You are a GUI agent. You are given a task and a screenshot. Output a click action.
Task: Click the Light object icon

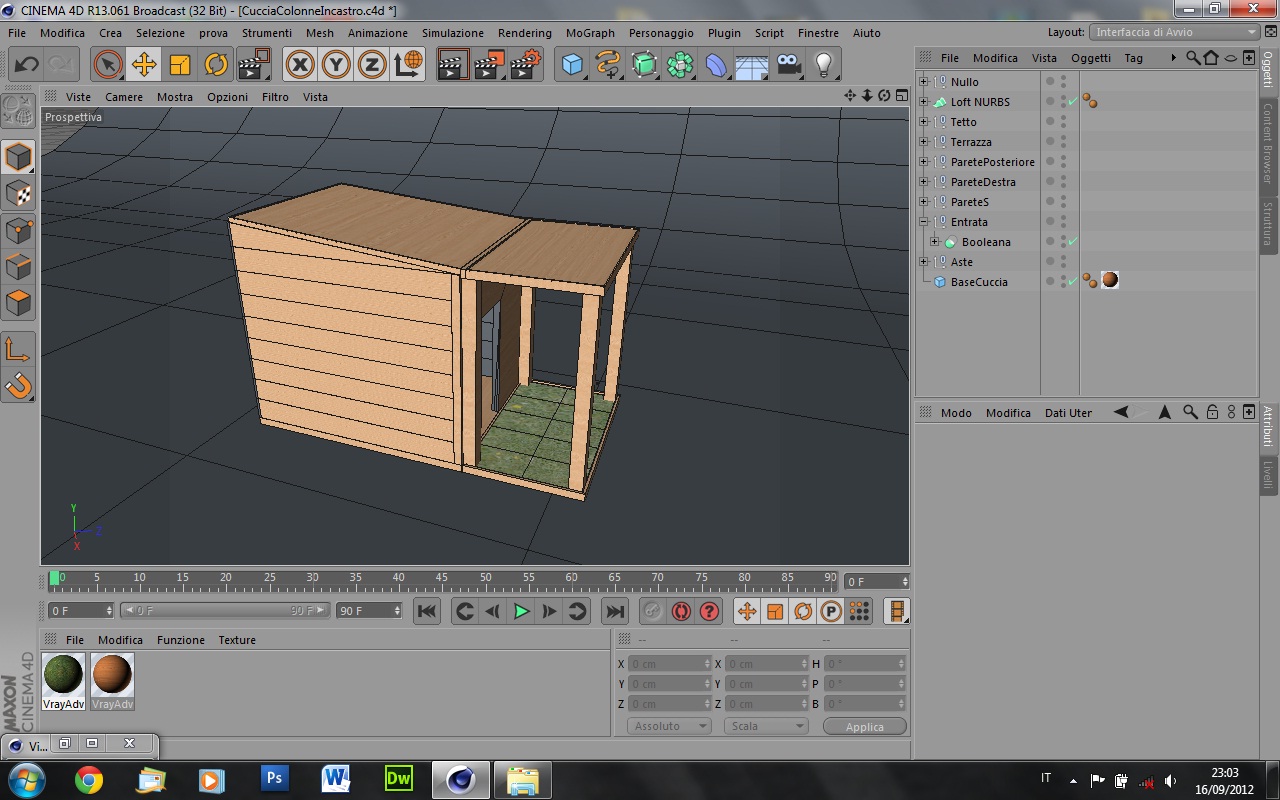pos(823,65)
